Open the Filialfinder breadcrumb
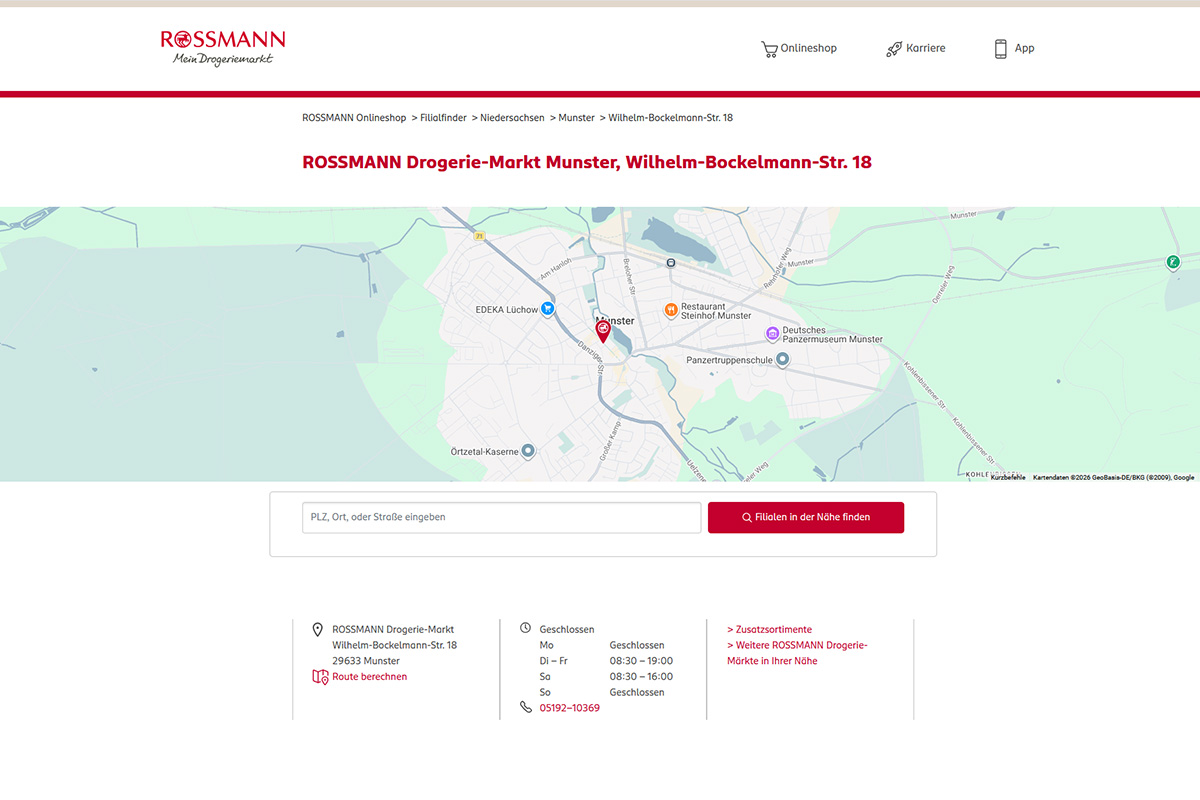 (x=443, y=118)
